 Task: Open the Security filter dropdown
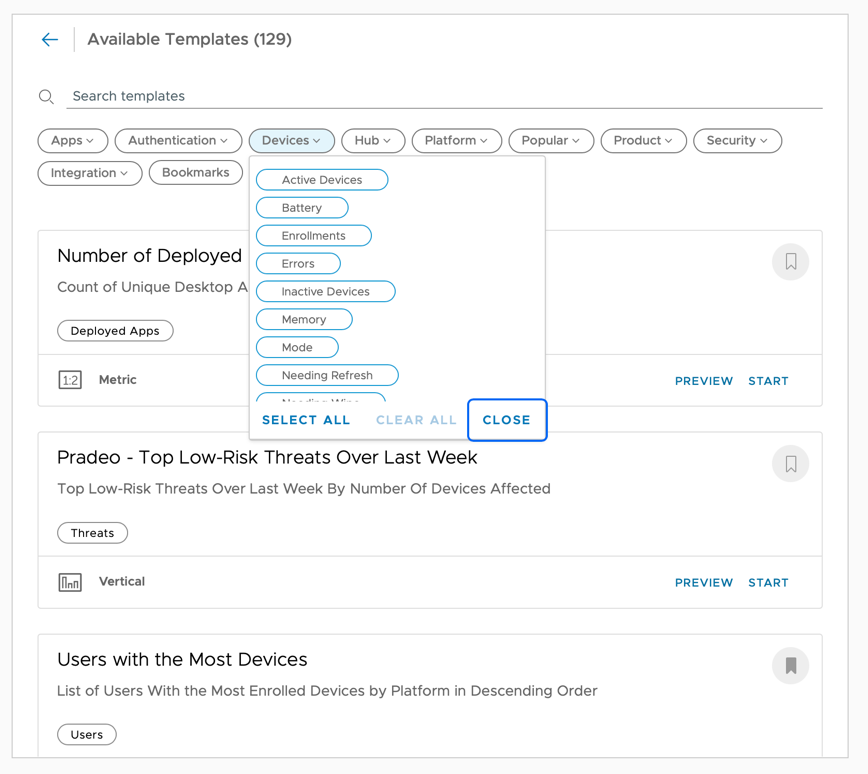tap(737, 141)
